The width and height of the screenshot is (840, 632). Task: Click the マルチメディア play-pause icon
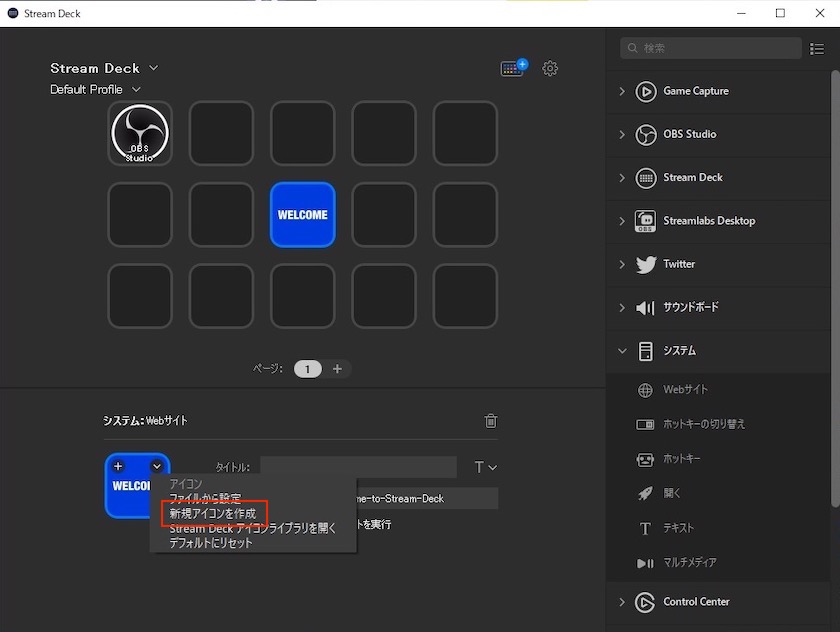[645, 563]
